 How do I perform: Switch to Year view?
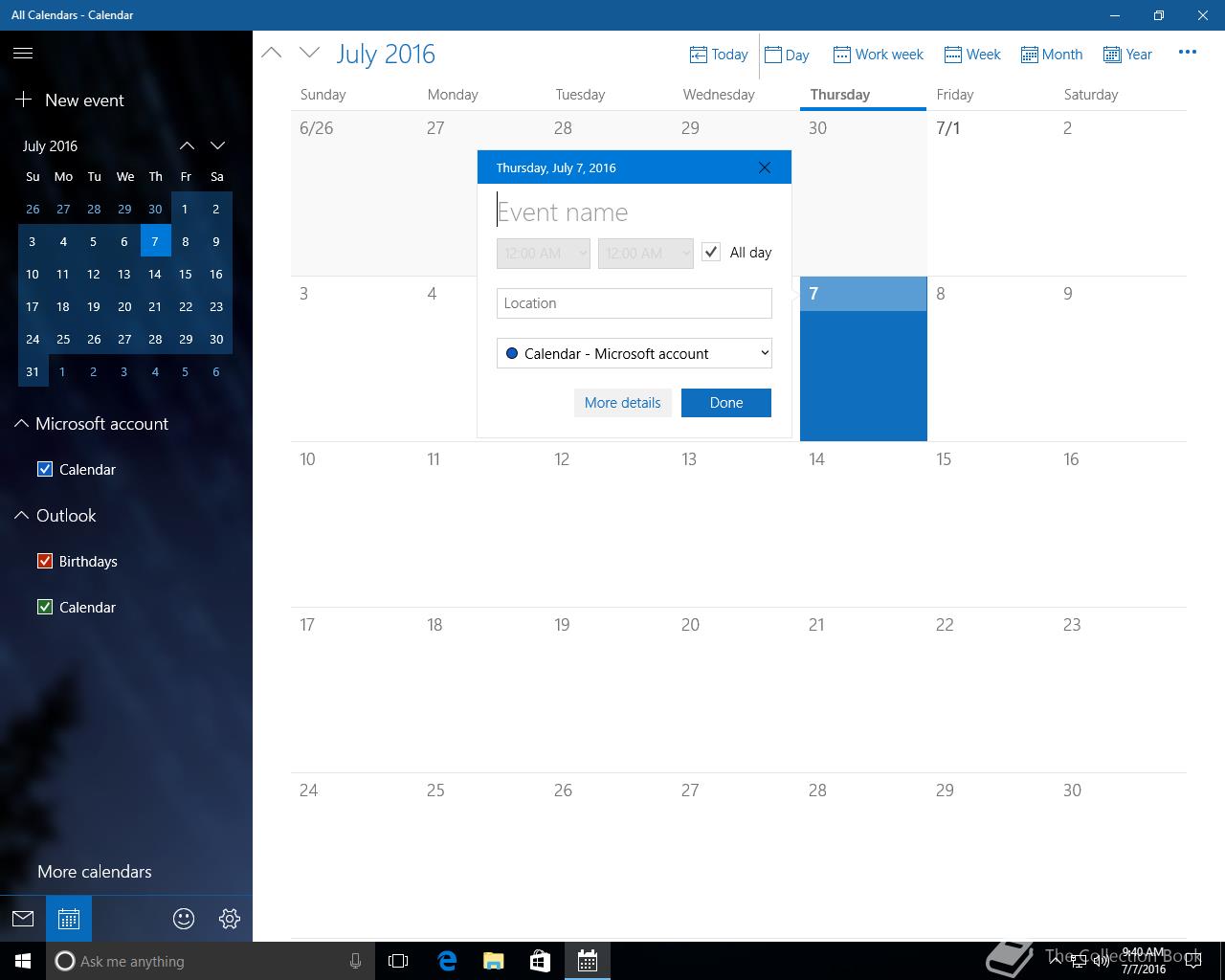(1127, 55)
